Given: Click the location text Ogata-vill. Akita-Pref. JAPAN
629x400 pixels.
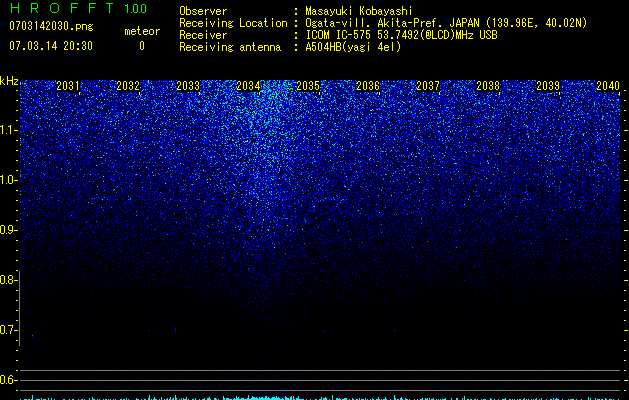Looking at the screenshot, I should click(x=392, y=23).
